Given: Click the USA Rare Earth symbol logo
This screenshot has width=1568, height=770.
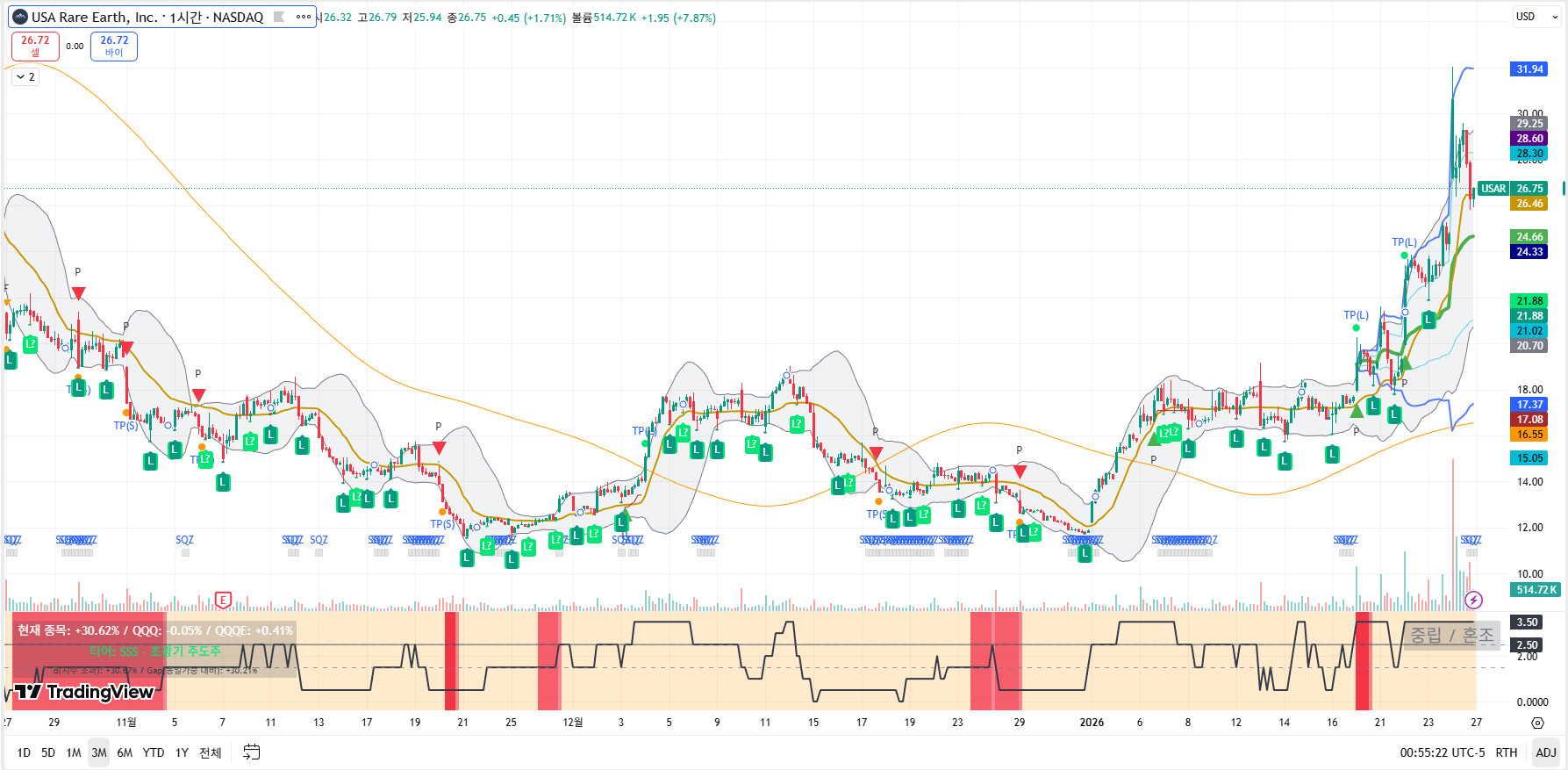Looking at the screenshot, I should point(19,17).
